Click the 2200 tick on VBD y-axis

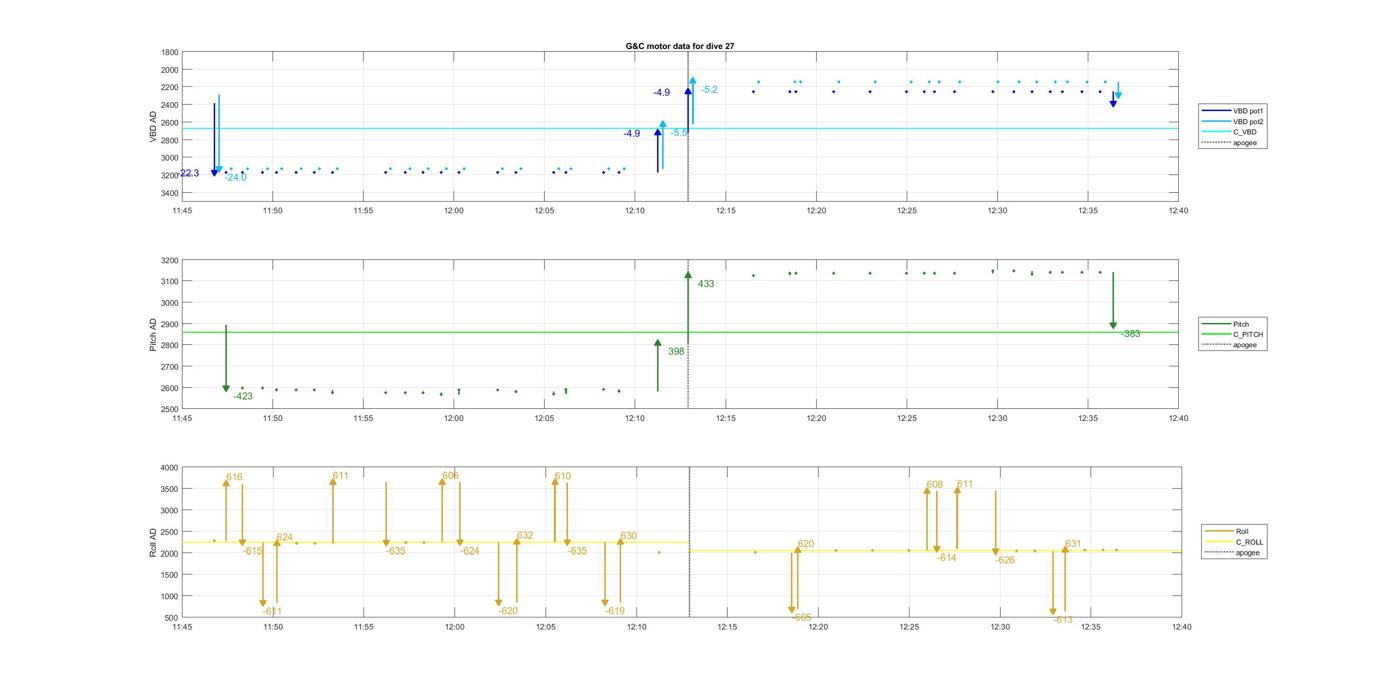[170, 87]
